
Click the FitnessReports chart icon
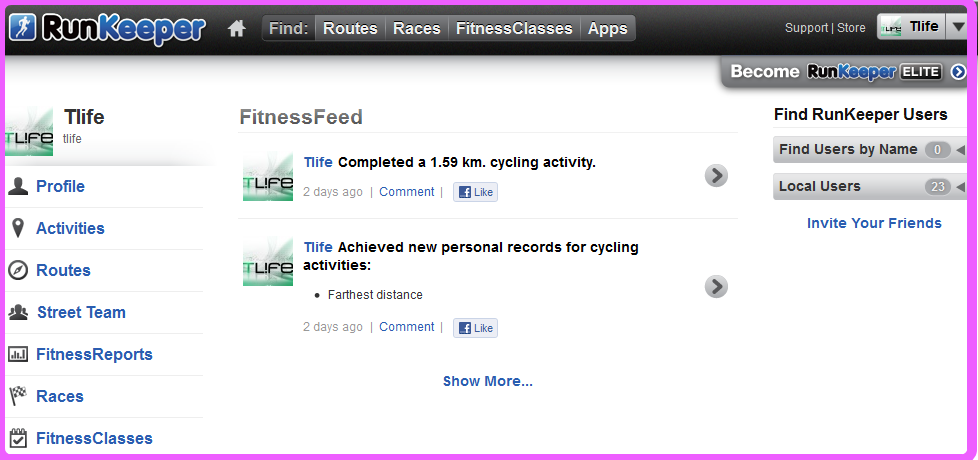pos(18,354)
